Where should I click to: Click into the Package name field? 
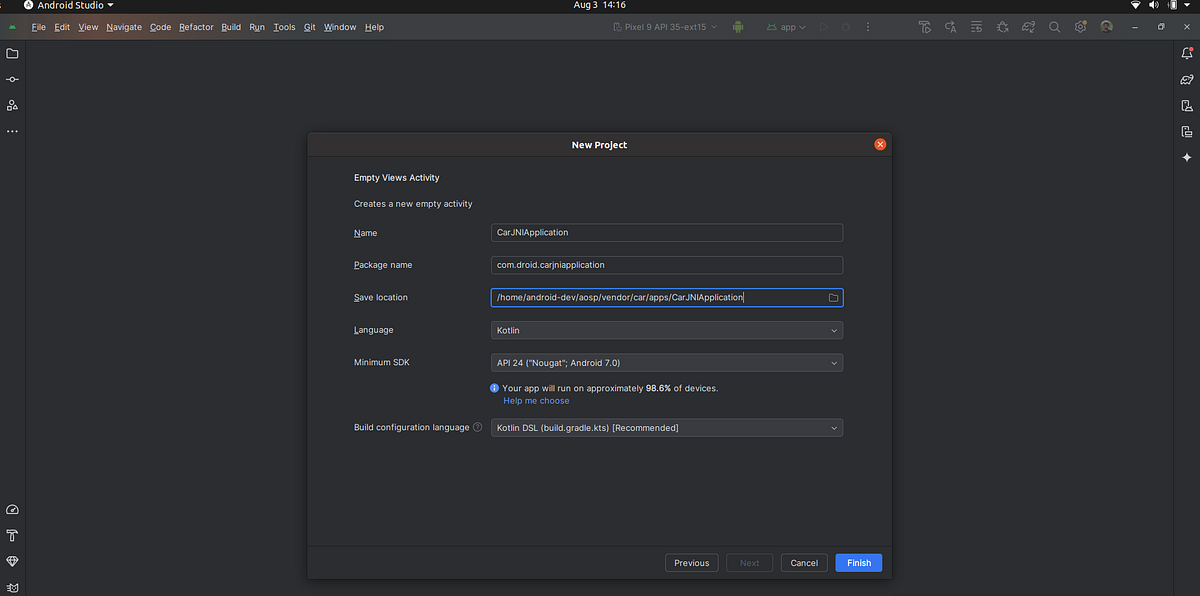point(667,265)
